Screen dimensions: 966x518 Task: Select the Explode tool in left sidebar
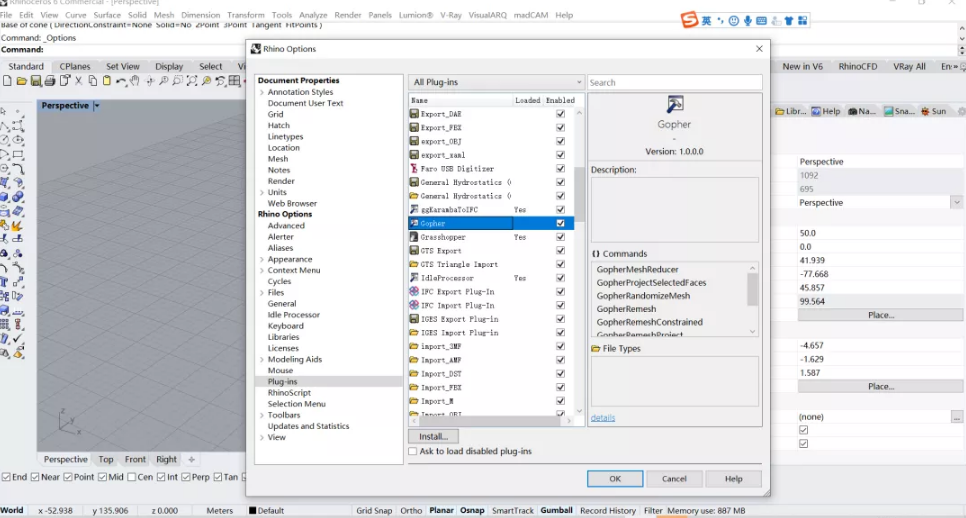(x=18, y=225)
